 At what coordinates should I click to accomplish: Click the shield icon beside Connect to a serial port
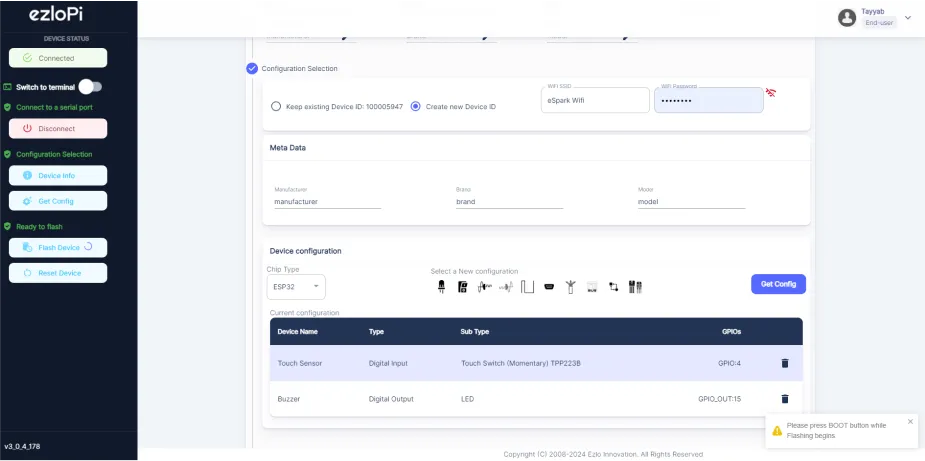click(8, 107)
